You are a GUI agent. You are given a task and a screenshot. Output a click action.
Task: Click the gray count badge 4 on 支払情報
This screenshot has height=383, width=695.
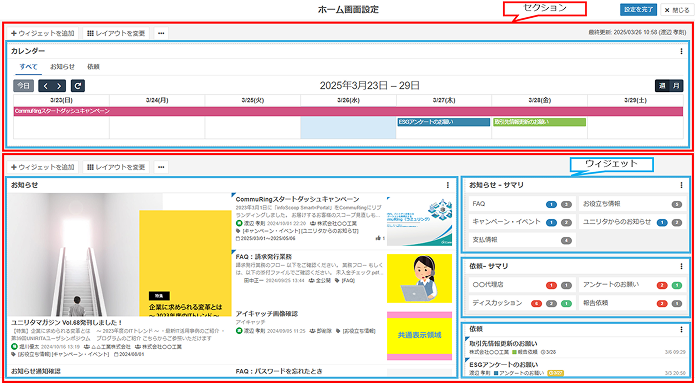tap(566, 240)
